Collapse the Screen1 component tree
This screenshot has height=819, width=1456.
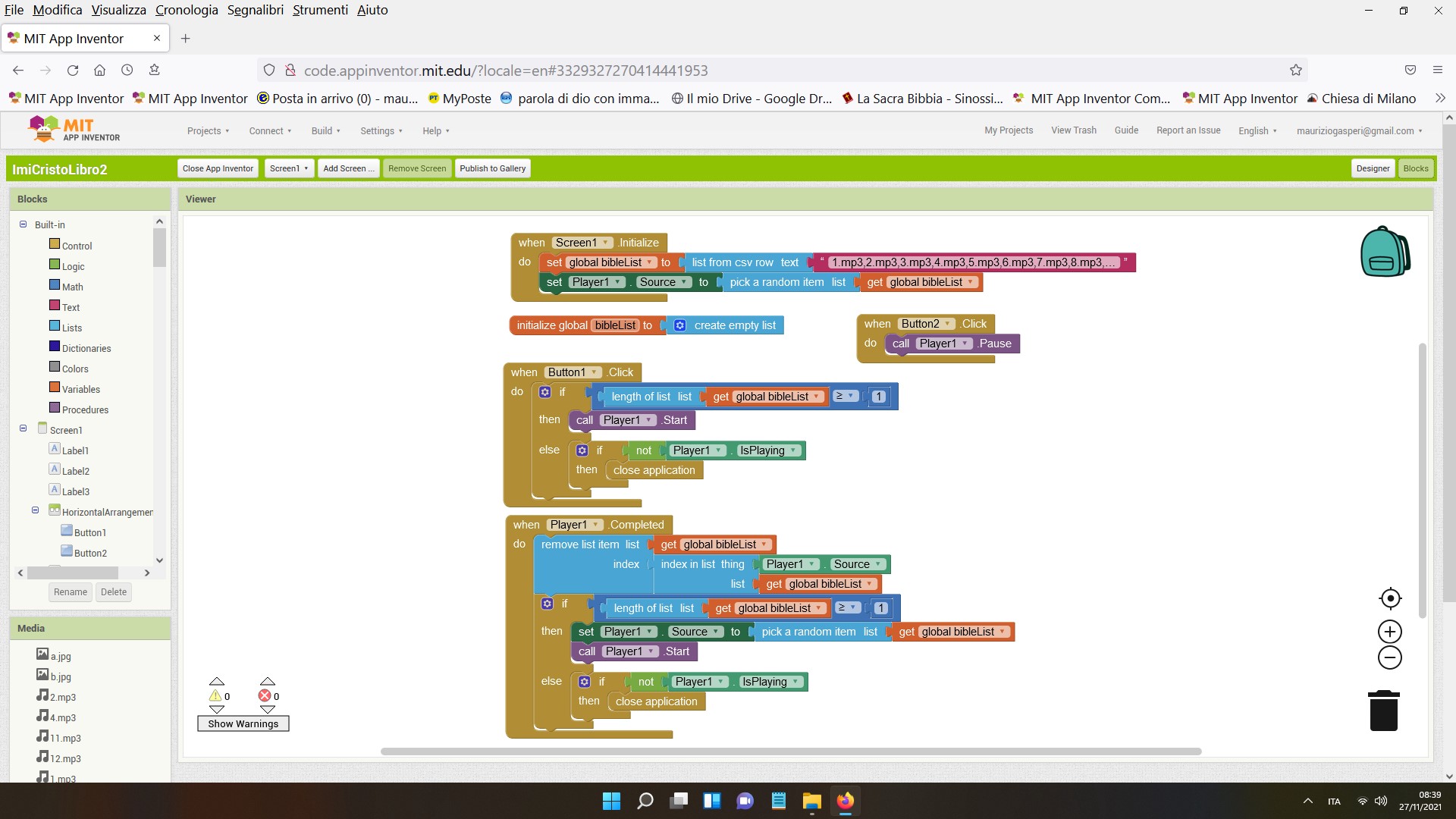23,429
